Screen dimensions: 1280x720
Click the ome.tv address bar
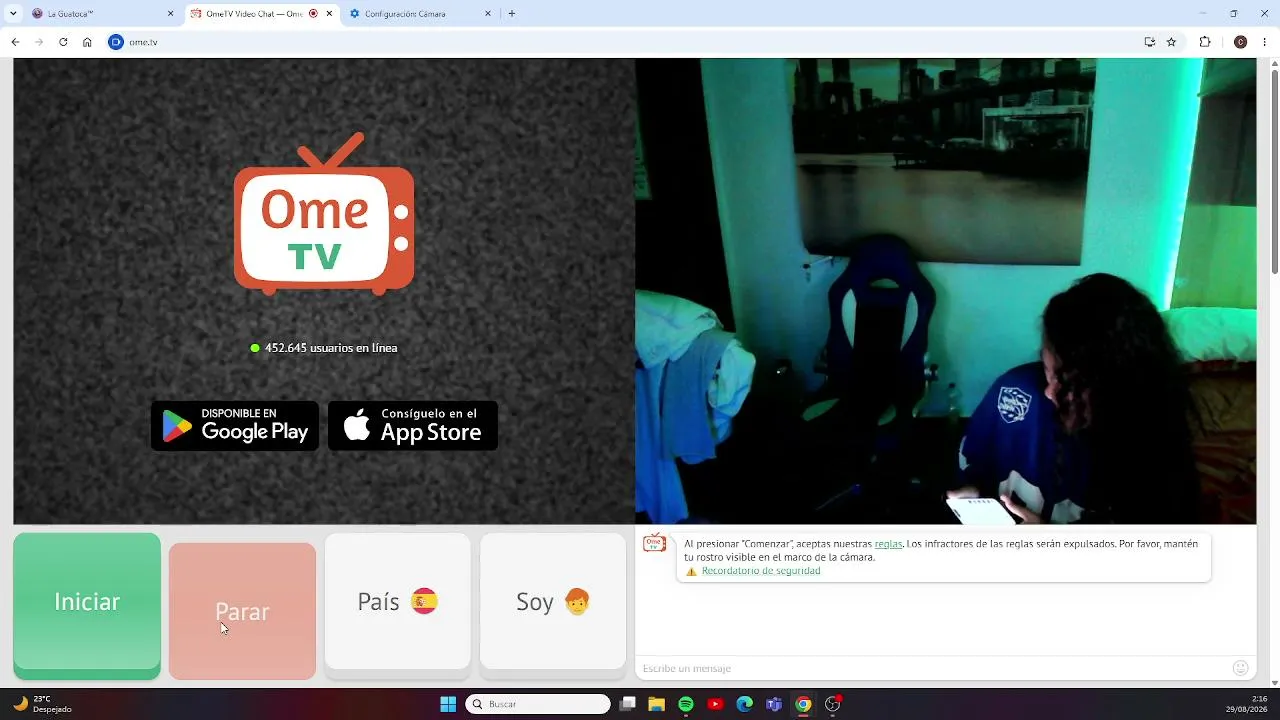630,42
